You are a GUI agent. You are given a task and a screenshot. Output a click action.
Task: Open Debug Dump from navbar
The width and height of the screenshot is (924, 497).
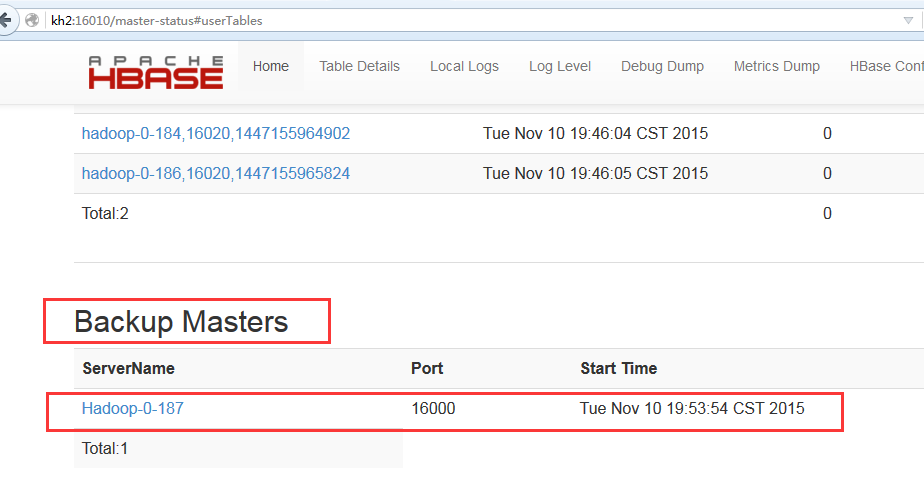(662, 66)
